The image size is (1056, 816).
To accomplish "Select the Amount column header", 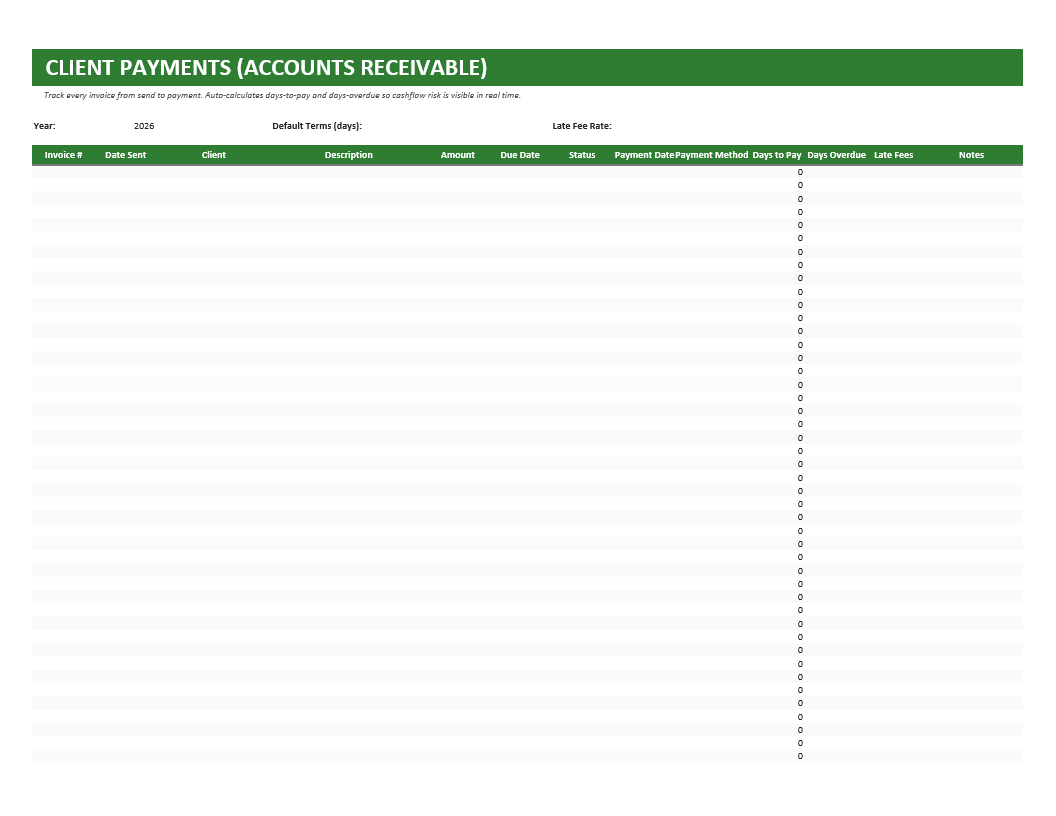I will click(x=457, y=155).
